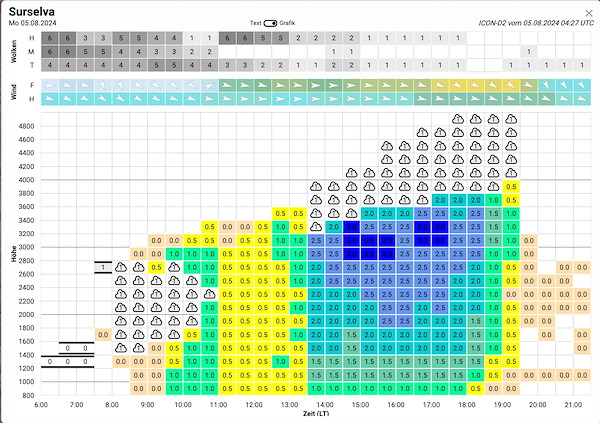This screenshot has height=423, width=600.
Task: Click the 19:00 time axis label
Action: point(503,405)
